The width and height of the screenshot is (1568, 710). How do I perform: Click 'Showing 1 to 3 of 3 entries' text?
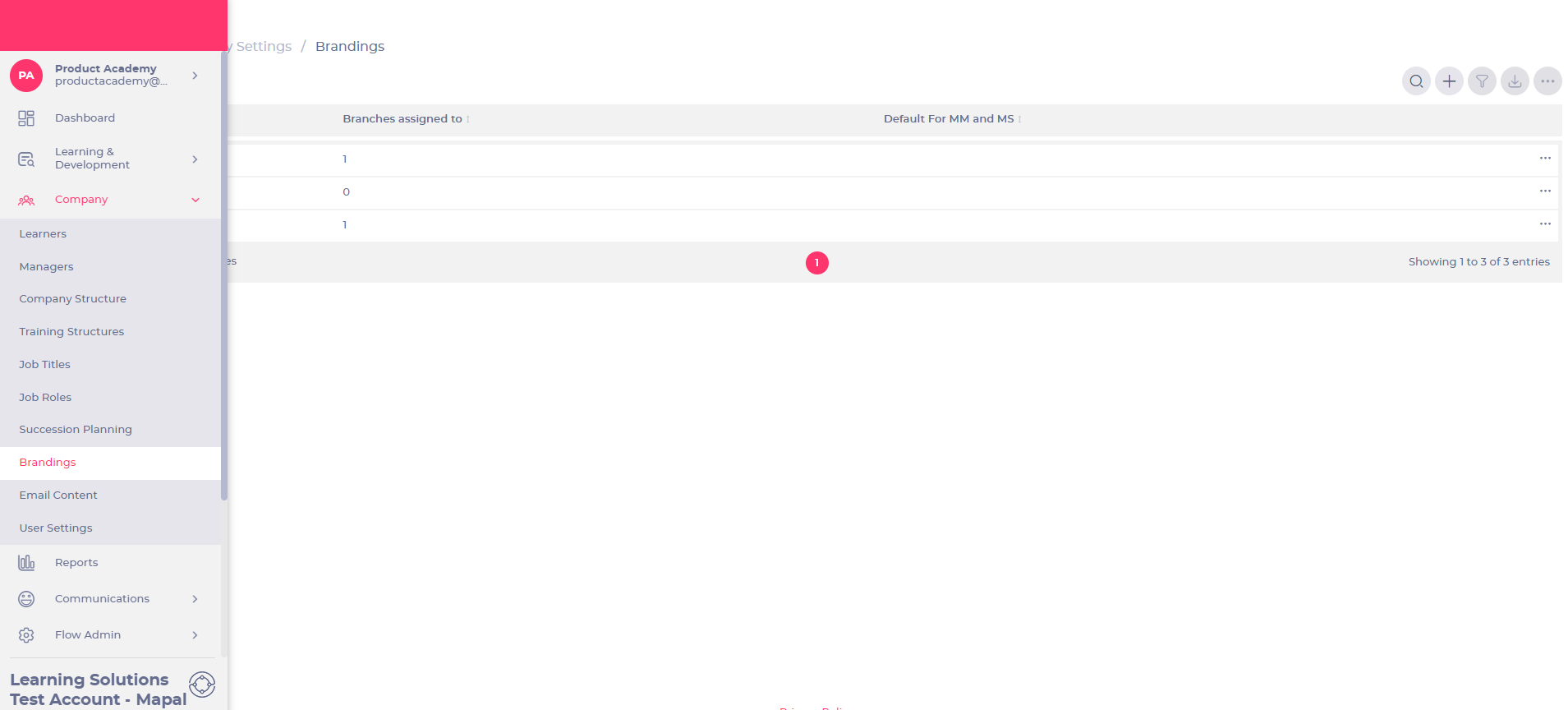pyautogui.click(x=1478, y=262)
